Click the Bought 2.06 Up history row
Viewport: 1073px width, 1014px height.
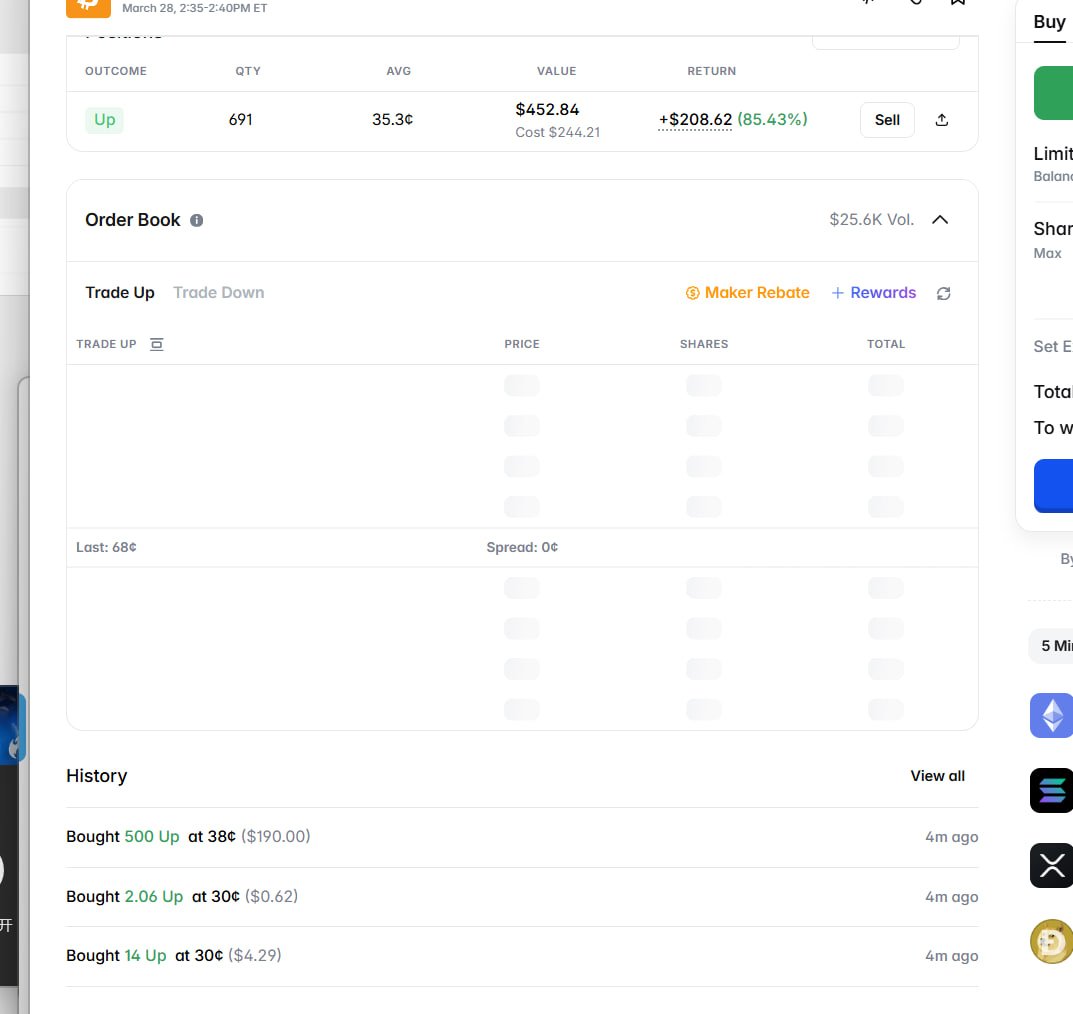pyautogui.click(x=522, y=897)
